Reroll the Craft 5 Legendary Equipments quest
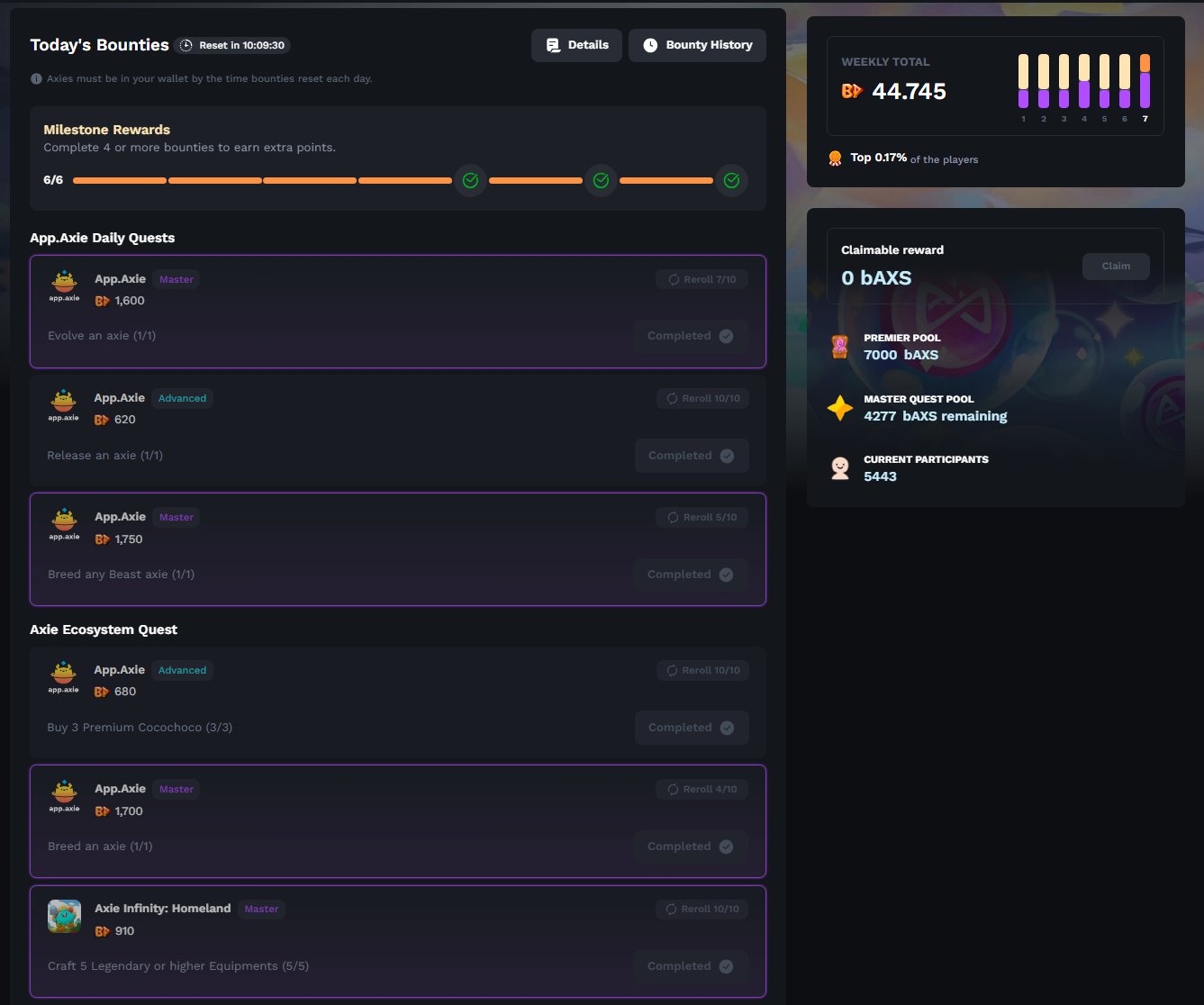 pos(702,909)
